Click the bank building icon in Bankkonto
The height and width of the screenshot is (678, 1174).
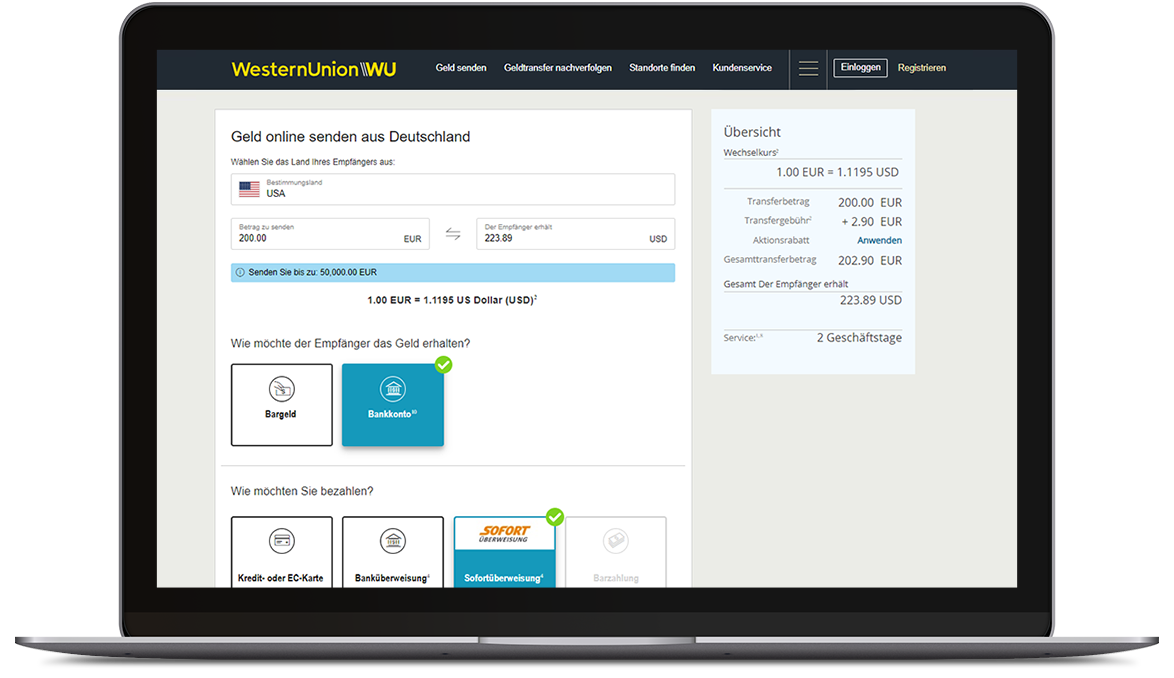coord(393,389)
